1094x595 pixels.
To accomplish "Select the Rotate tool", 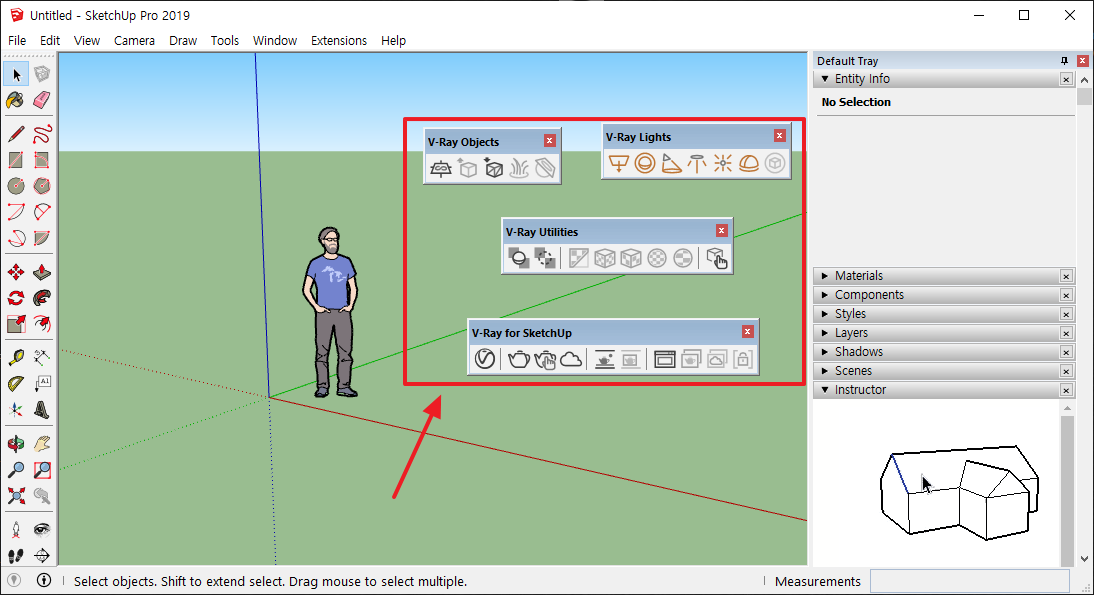I will (16, 299).
